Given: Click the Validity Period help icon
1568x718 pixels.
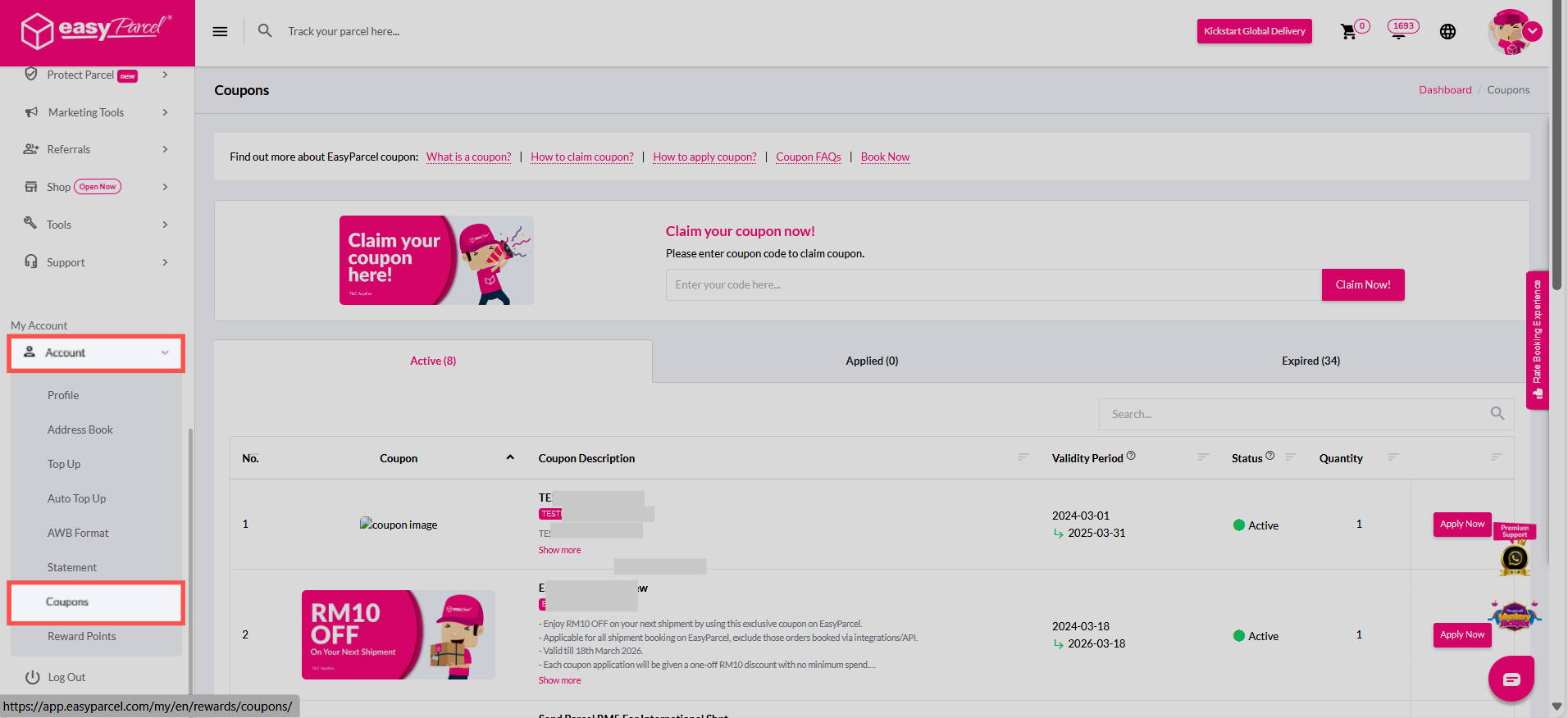Looking at the screenshot, I should (1131, 456).
